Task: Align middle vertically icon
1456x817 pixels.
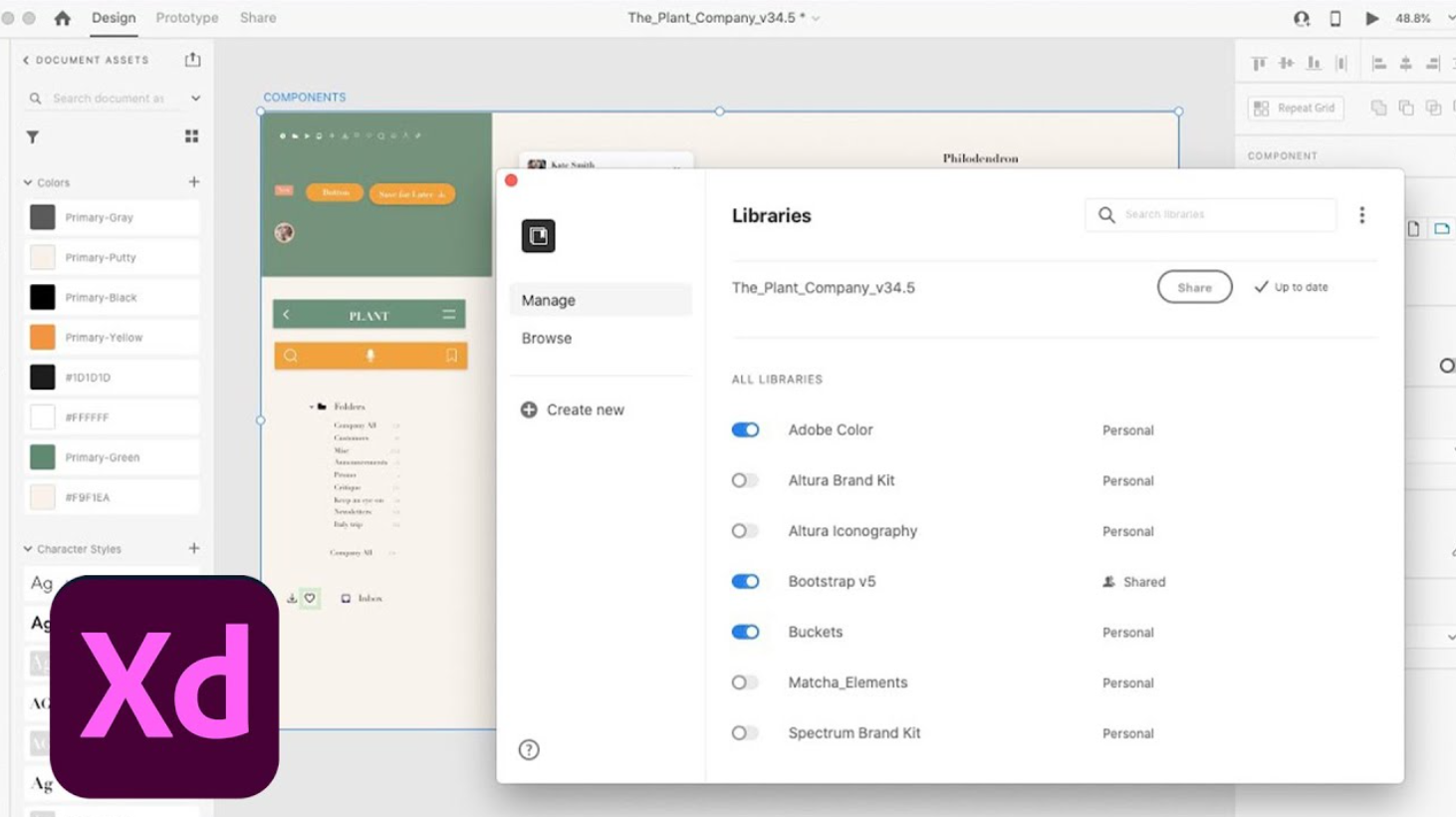Action: (x=1287, y=64)
